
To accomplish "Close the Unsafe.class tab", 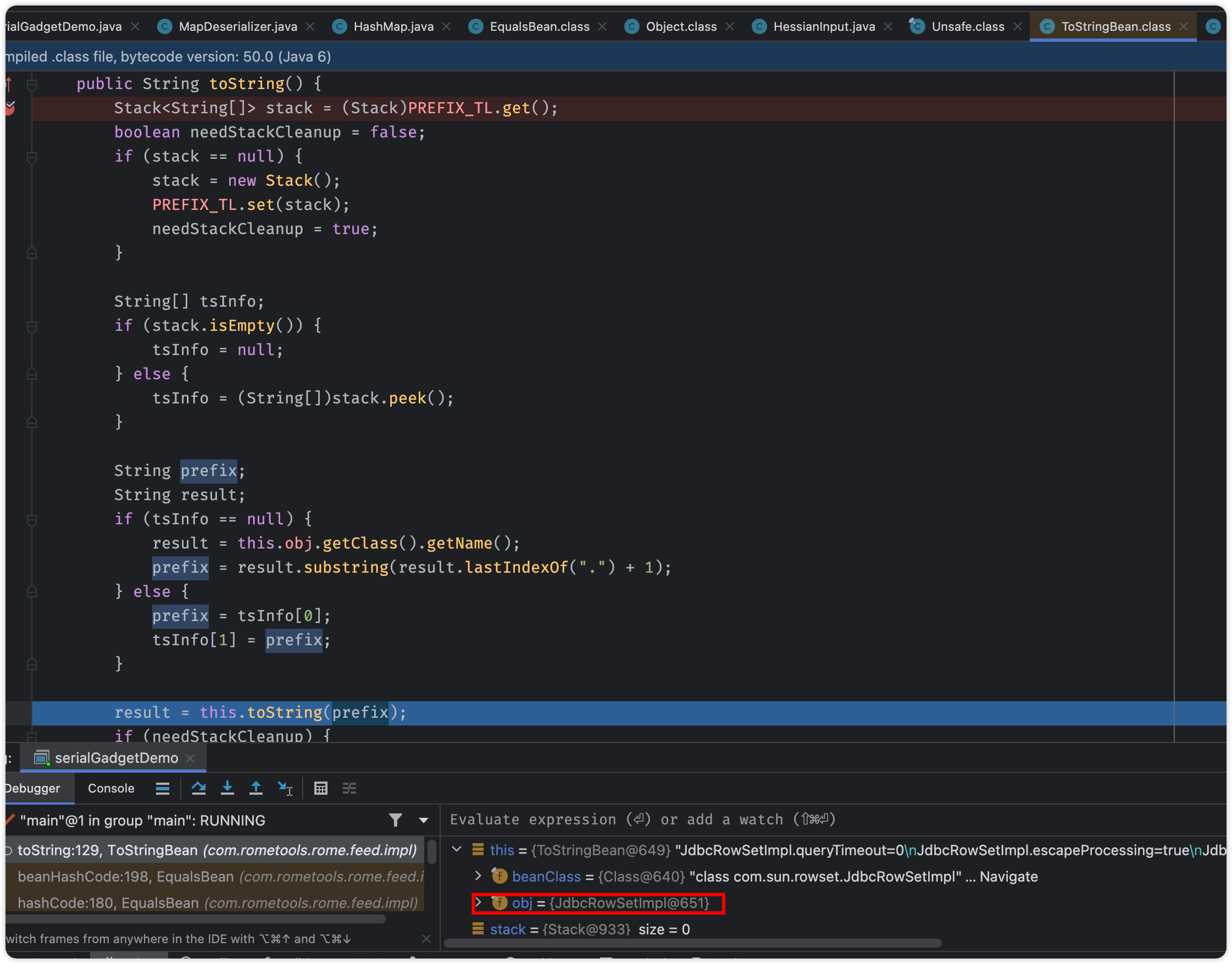I will click(x=1018, y=26).
